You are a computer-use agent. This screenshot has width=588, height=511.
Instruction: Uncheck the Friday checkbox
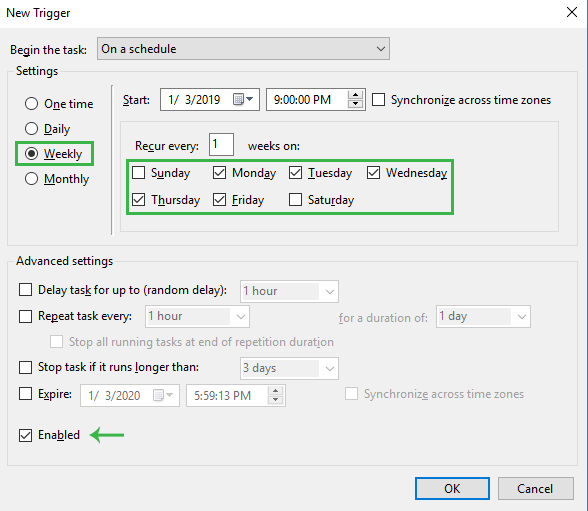coord(219,200)
